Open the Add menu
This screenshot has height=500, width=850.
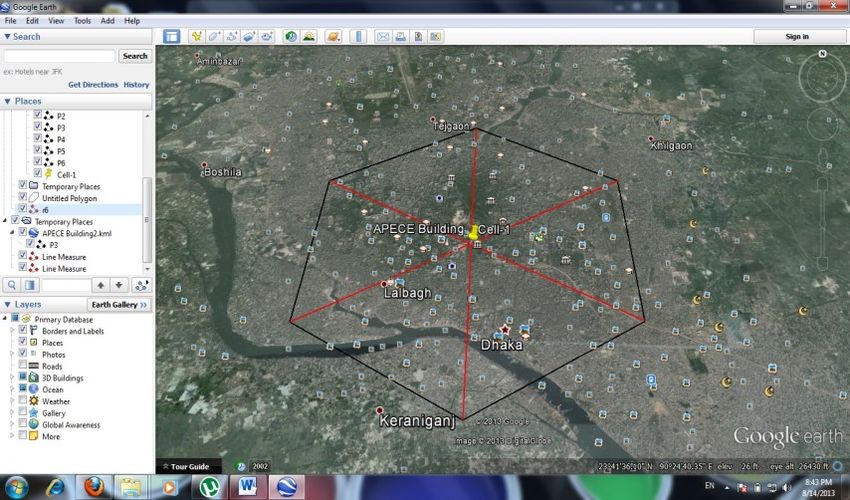pos(107,21)
